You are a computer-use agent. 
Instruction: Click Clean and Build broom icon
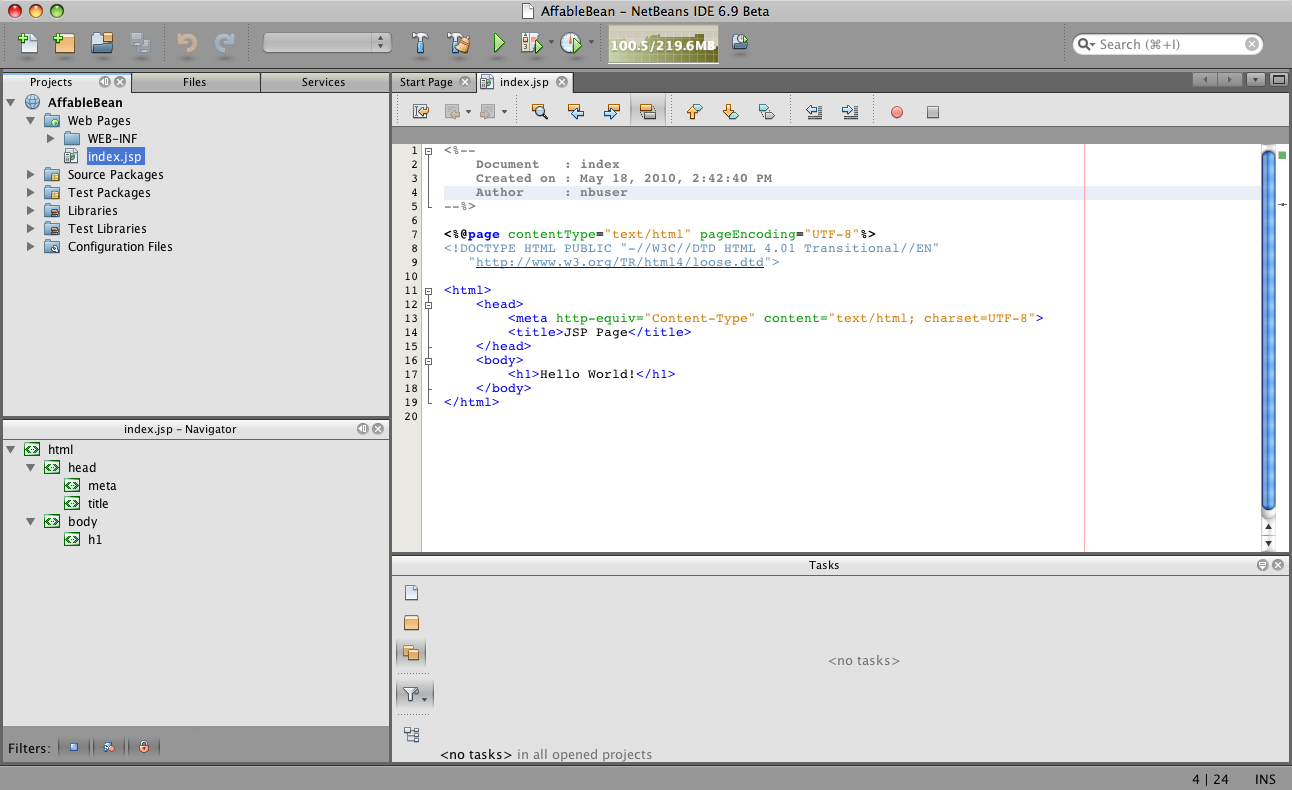[x=459, y=43]
